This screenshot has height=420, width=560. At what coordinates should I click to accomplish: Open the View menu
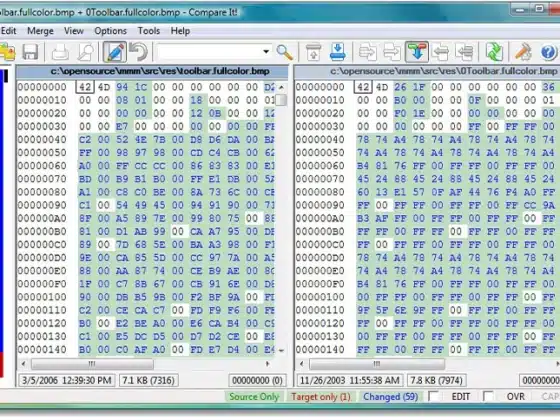74,31
